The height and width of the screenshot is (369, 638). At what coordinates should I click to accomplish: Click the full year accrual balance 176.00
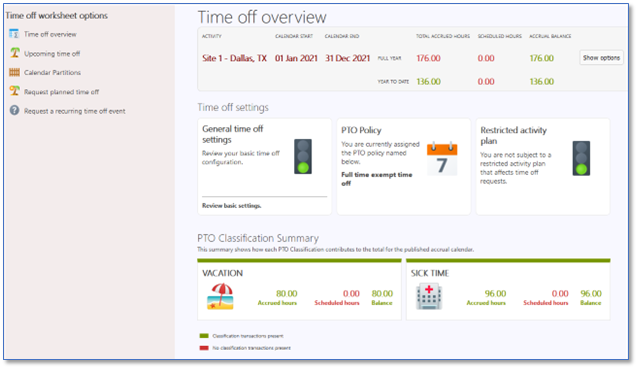tap(542, 58)
